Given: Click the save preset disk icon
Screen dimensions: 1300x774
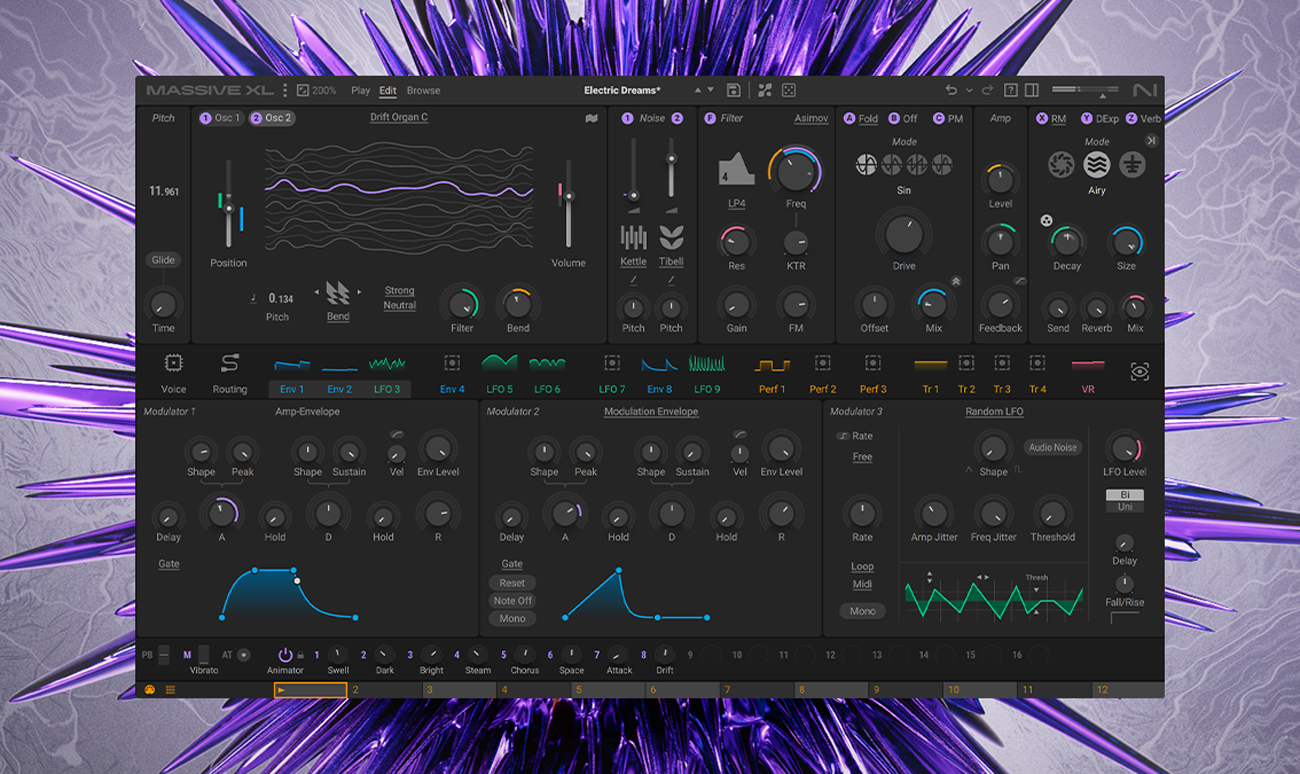Looking at the screenshot, I should point(733,90).
